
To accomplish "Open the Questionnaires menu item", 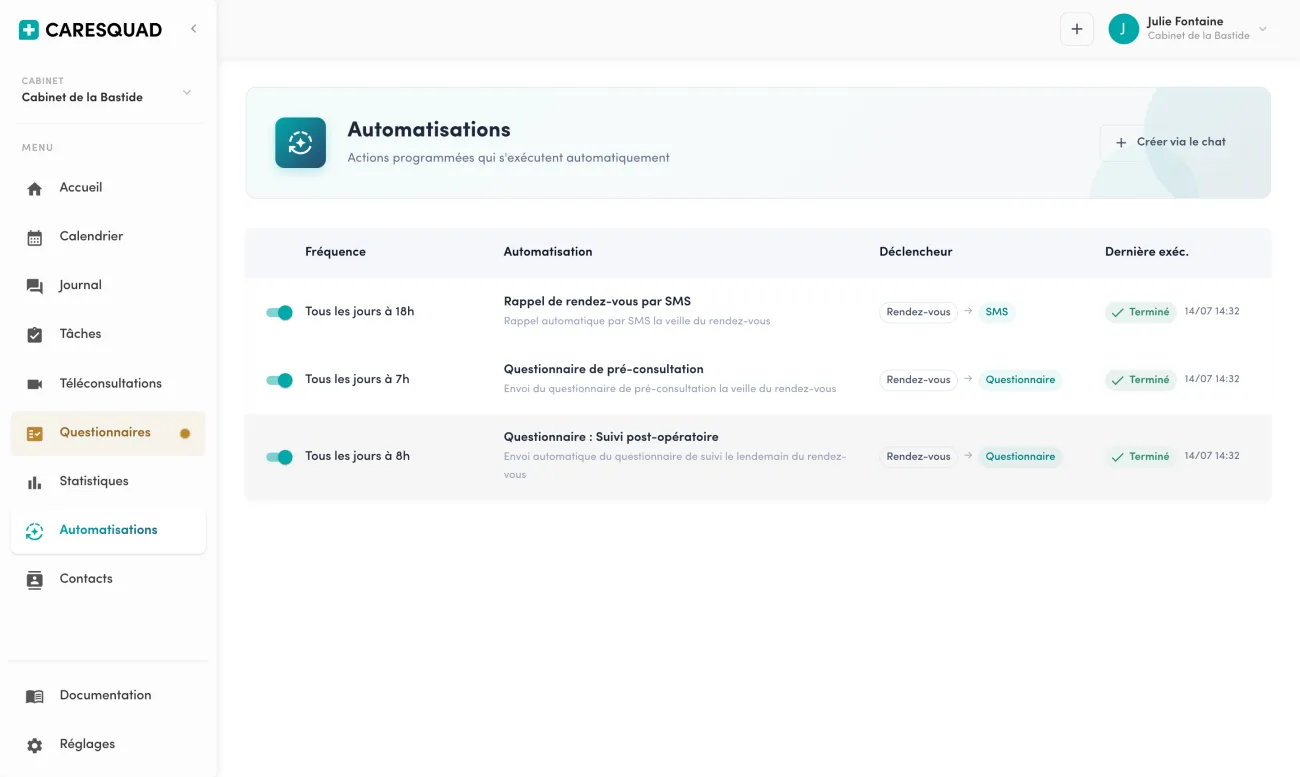I will (x=108, y=433).
